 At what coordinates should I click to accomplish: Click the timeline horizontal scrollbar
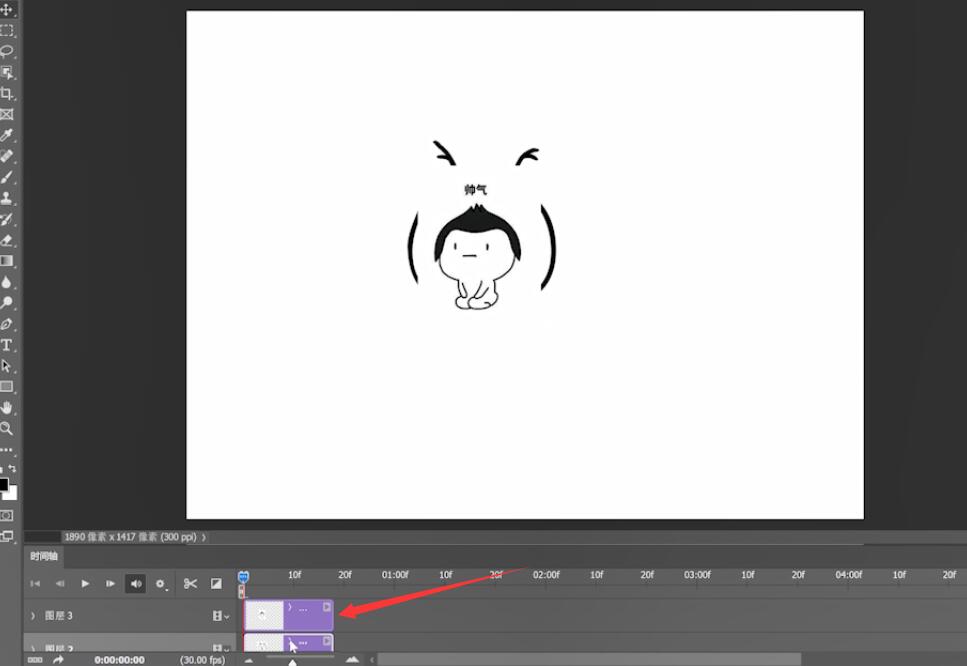pyautogui.click(x=589, y=659)
